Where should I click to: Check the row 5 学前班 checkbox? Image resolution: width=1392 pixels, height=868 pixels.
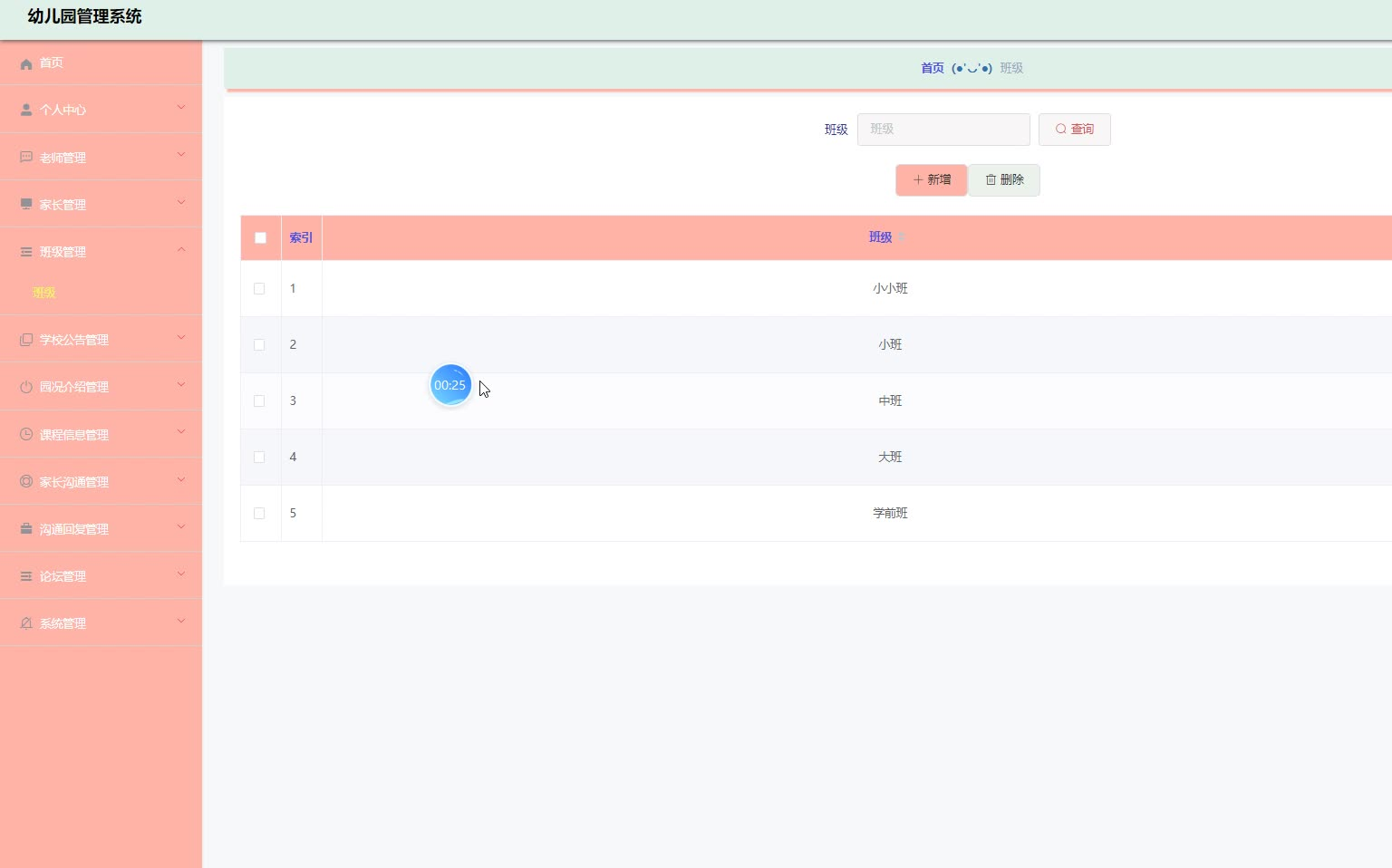(259, 513)
